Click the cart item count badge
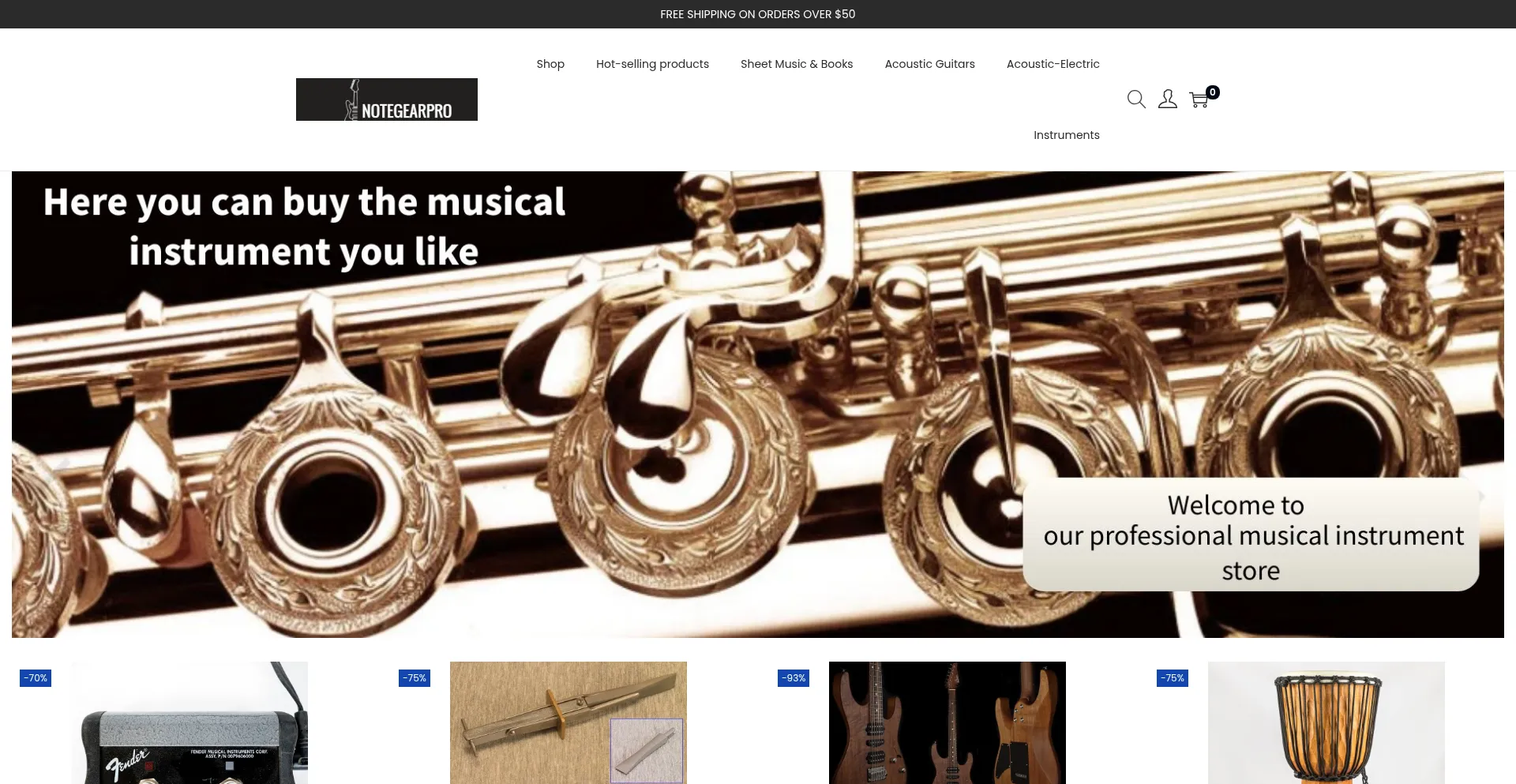Screen dimensions: 1516x784 point(1213,92)
